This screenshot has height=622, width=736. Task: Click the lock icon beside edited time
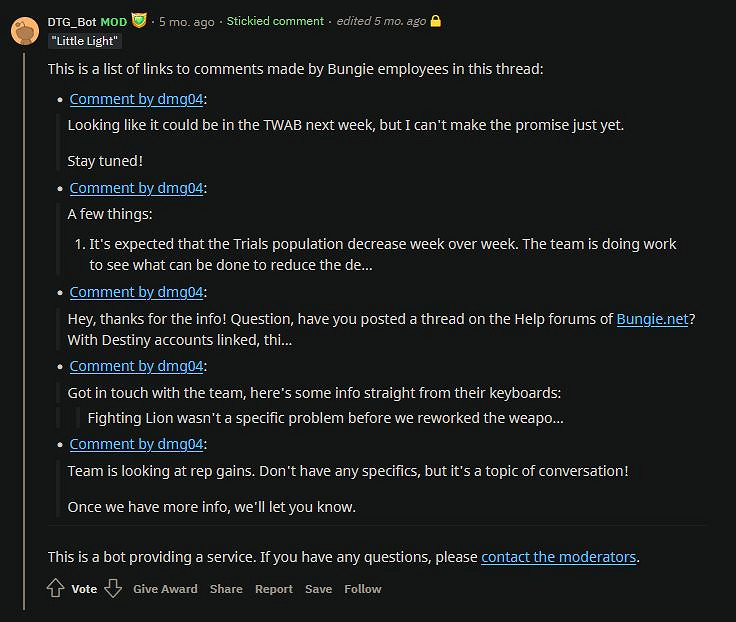(x=435, y=21)
